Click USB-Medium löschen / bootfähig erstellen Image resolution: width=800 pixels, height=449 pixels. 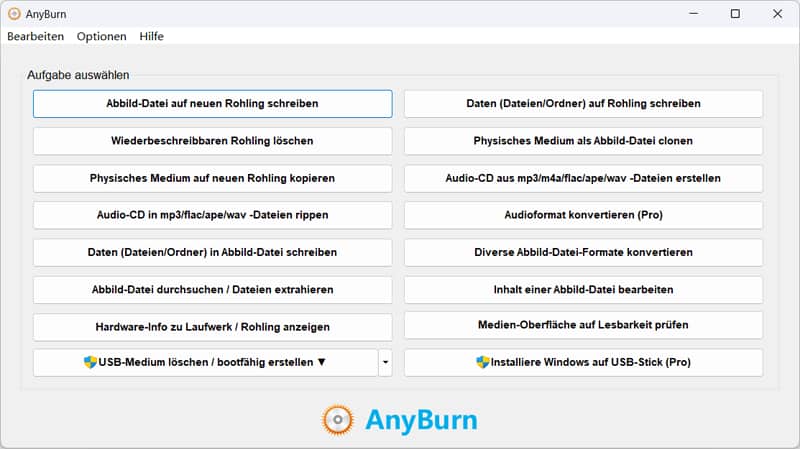click(x=205, y=362)
